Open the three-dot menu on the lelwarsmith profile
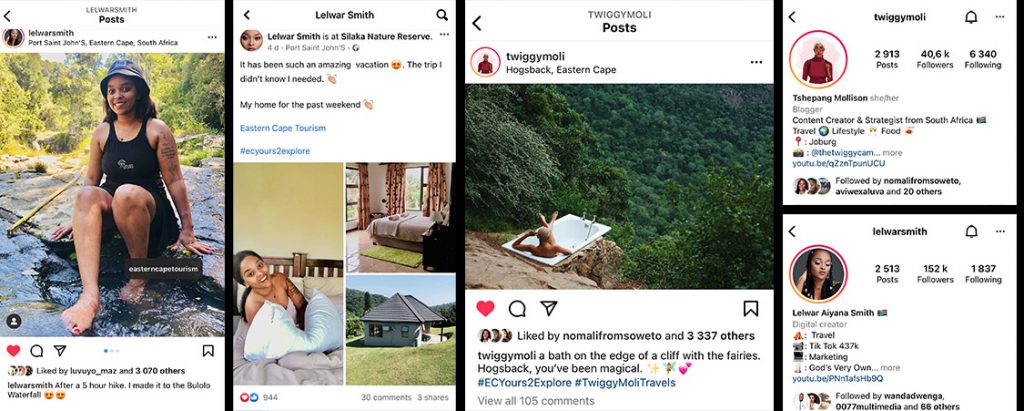Screen dimensions: 1024x411 [1000, 231]
